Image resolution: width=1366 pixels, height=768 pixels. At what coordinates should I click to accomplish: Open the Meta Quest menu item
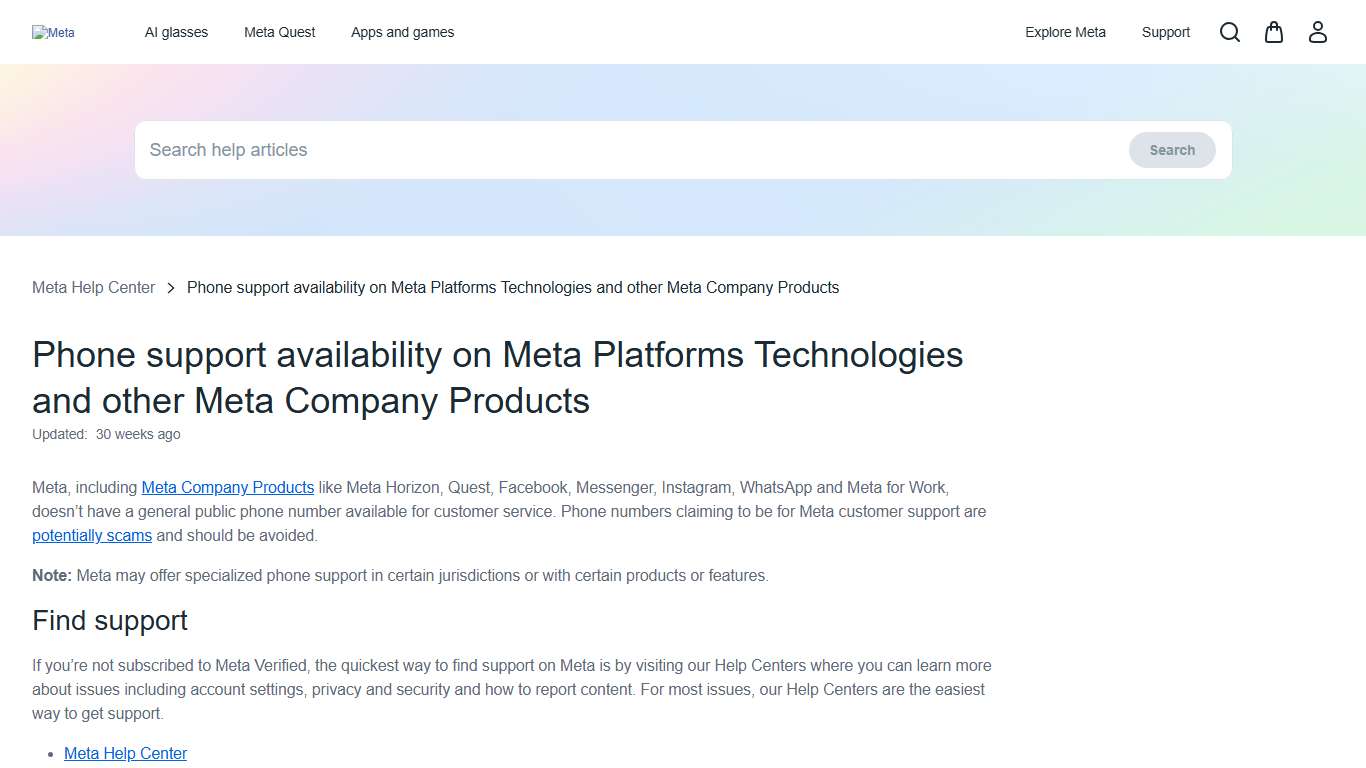pyautogui.click(x=279, y=32)
